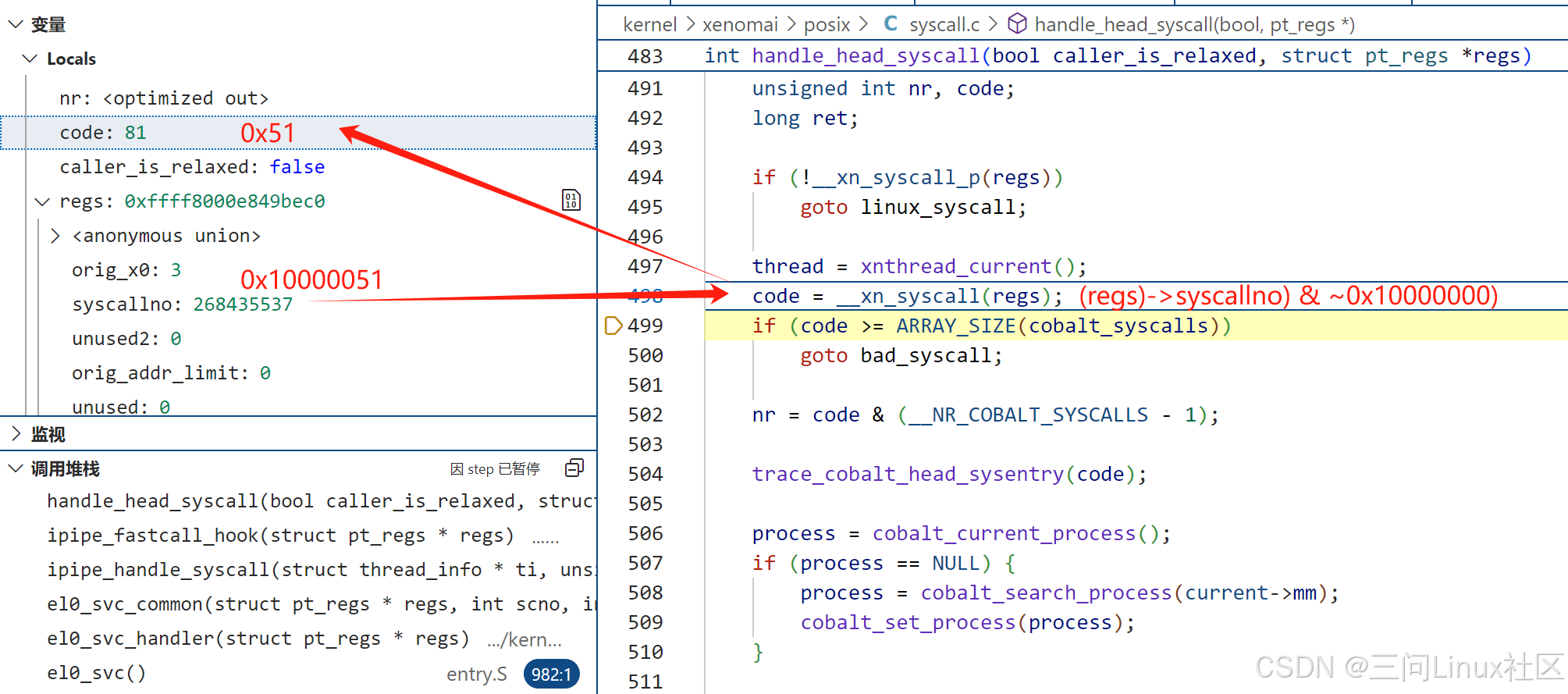The image size is (1568, 694).
Task: Click cobalt_current_process() call
Action: pos(1015,533)
